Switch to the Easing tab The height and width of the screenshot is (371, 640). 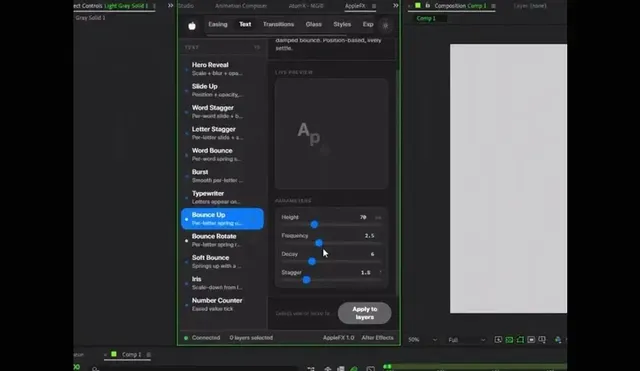(218, 24)
